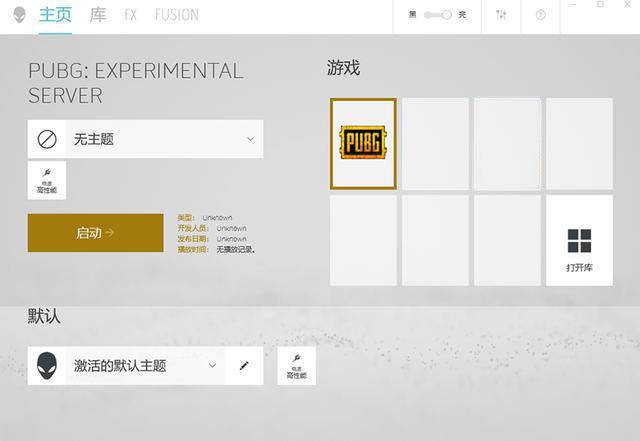Image resolution: width=640 pixels, height=441 pixels.
Task: Click the 默认 section heading
Action: [44, 316]
